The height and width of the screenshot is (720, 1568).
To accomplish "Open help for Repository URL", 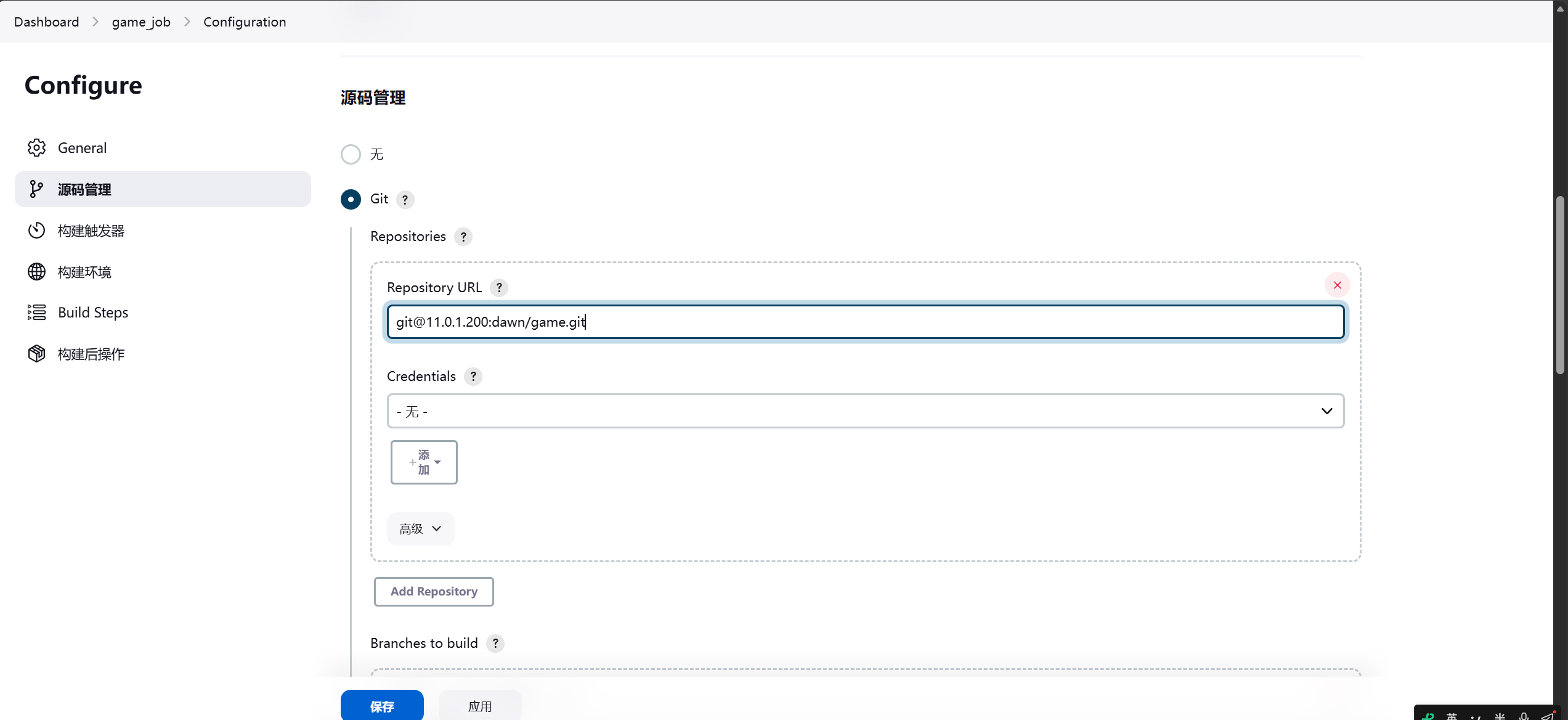I will point(499,288).
